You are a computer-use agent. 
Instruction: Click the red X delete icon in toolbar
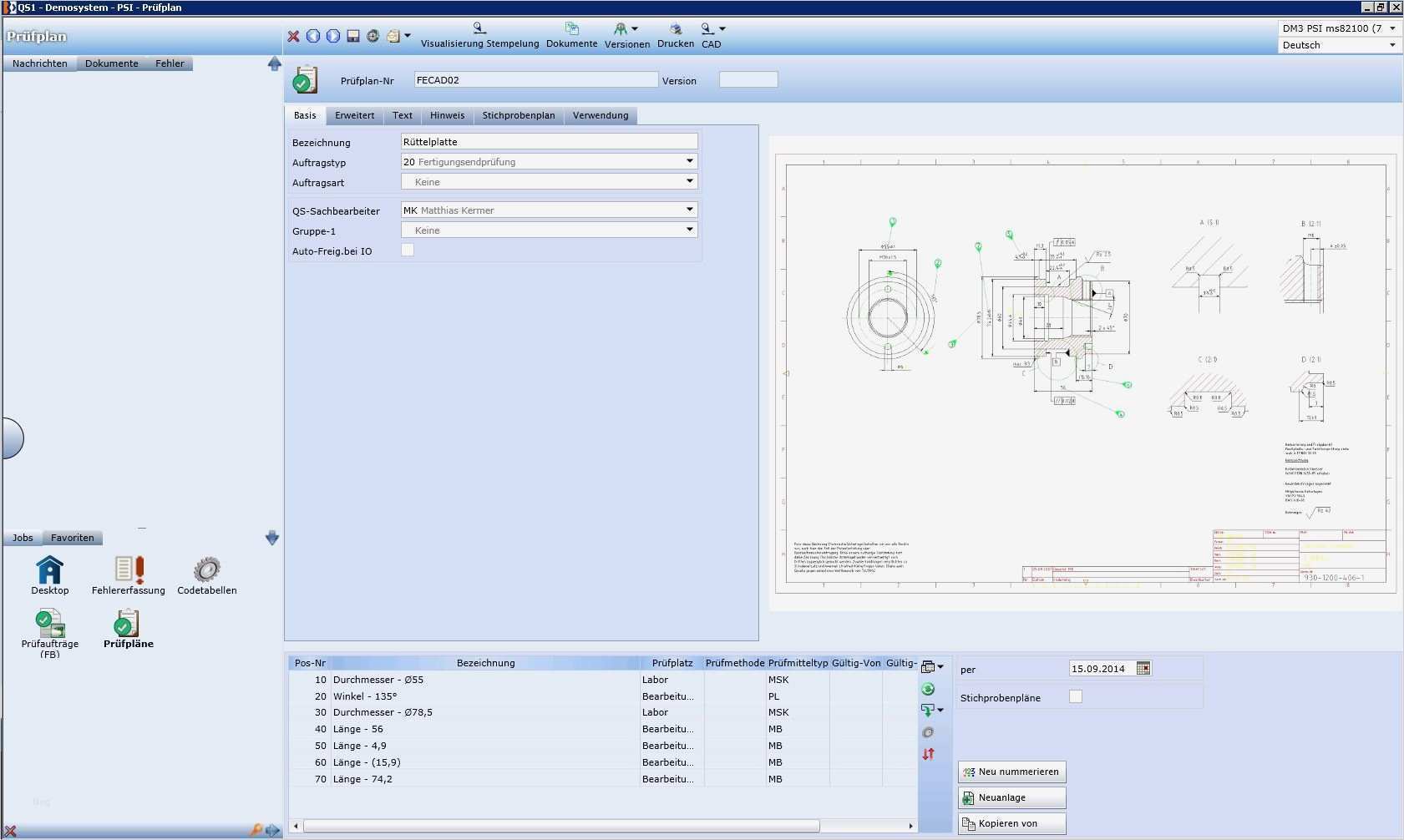[293, 36]
